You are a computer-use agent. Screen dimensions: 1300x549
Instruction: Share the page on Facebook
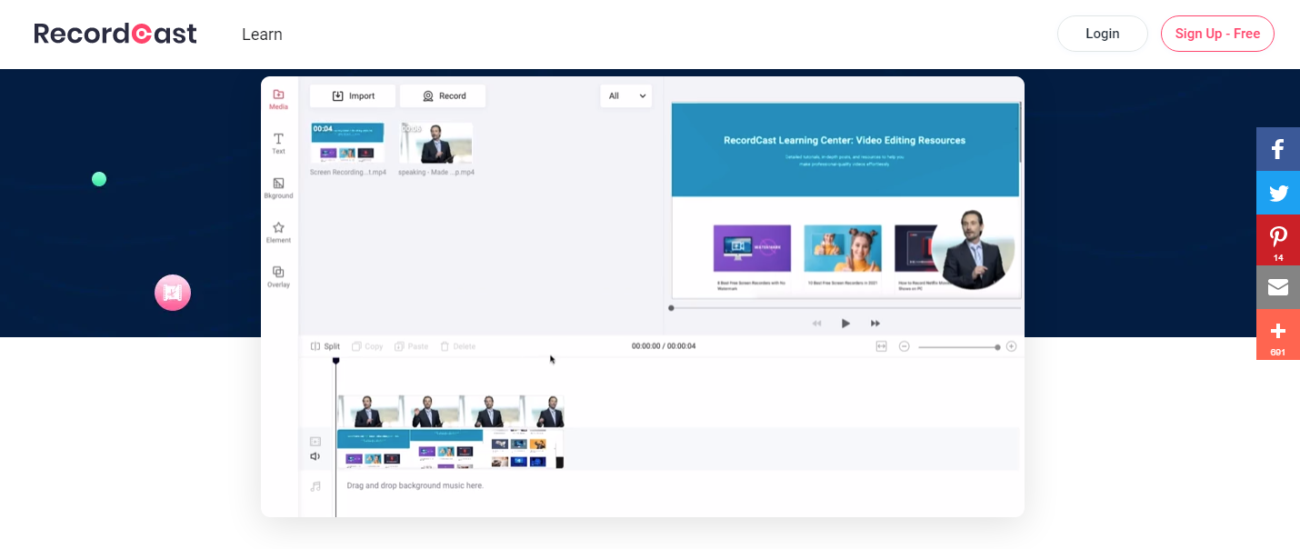pyautogui.click(x=1278, y=149)
